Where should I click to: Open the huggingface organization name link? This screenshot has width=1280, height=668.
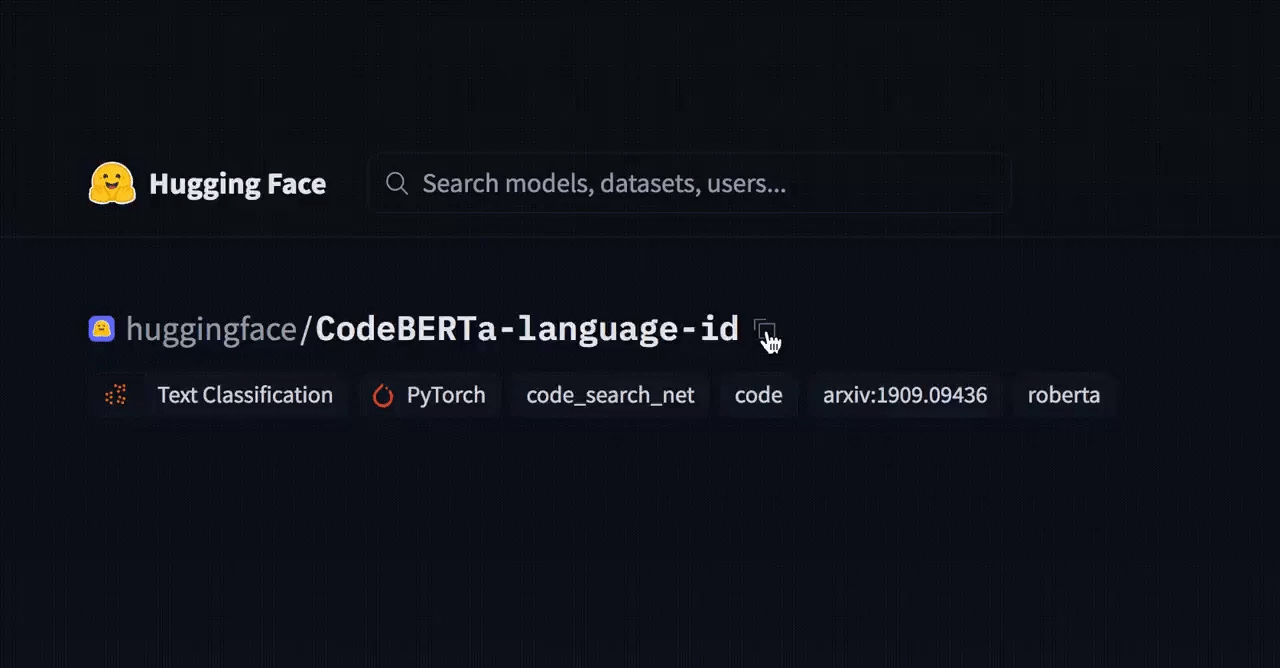tap(212, 329)
